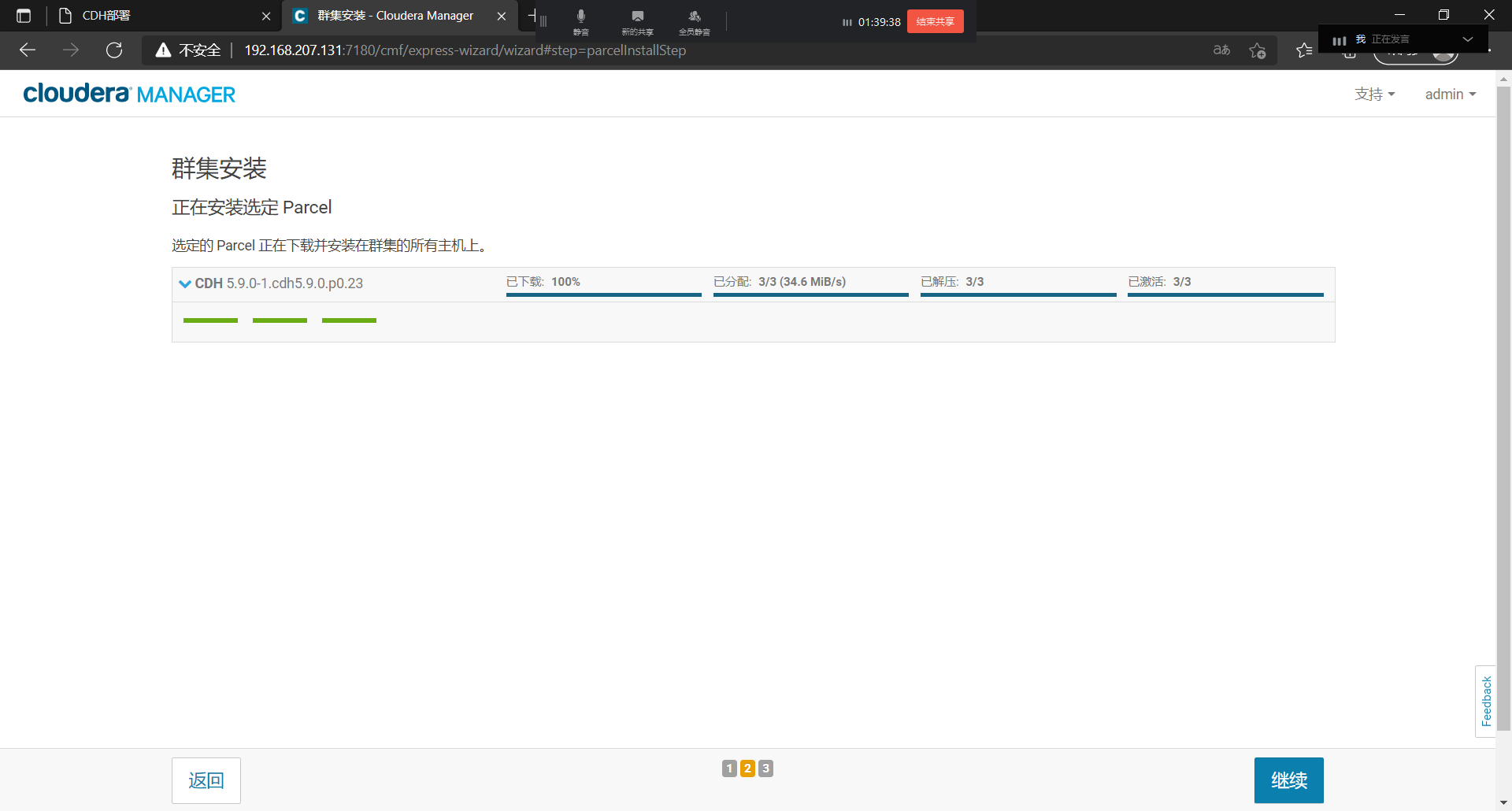
Task: Start a new share (新的共享)
Action: [x=637, y=21]
